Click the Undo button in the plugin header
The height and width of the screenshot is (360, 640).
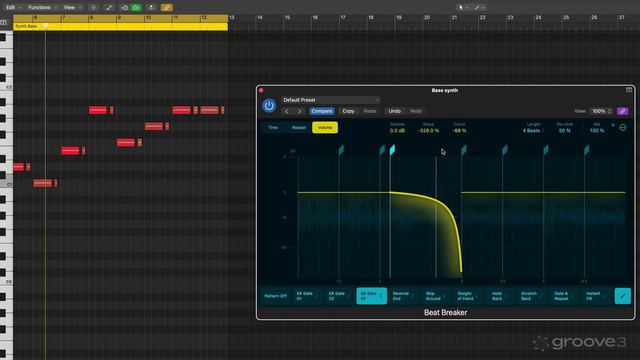point(394,111)
